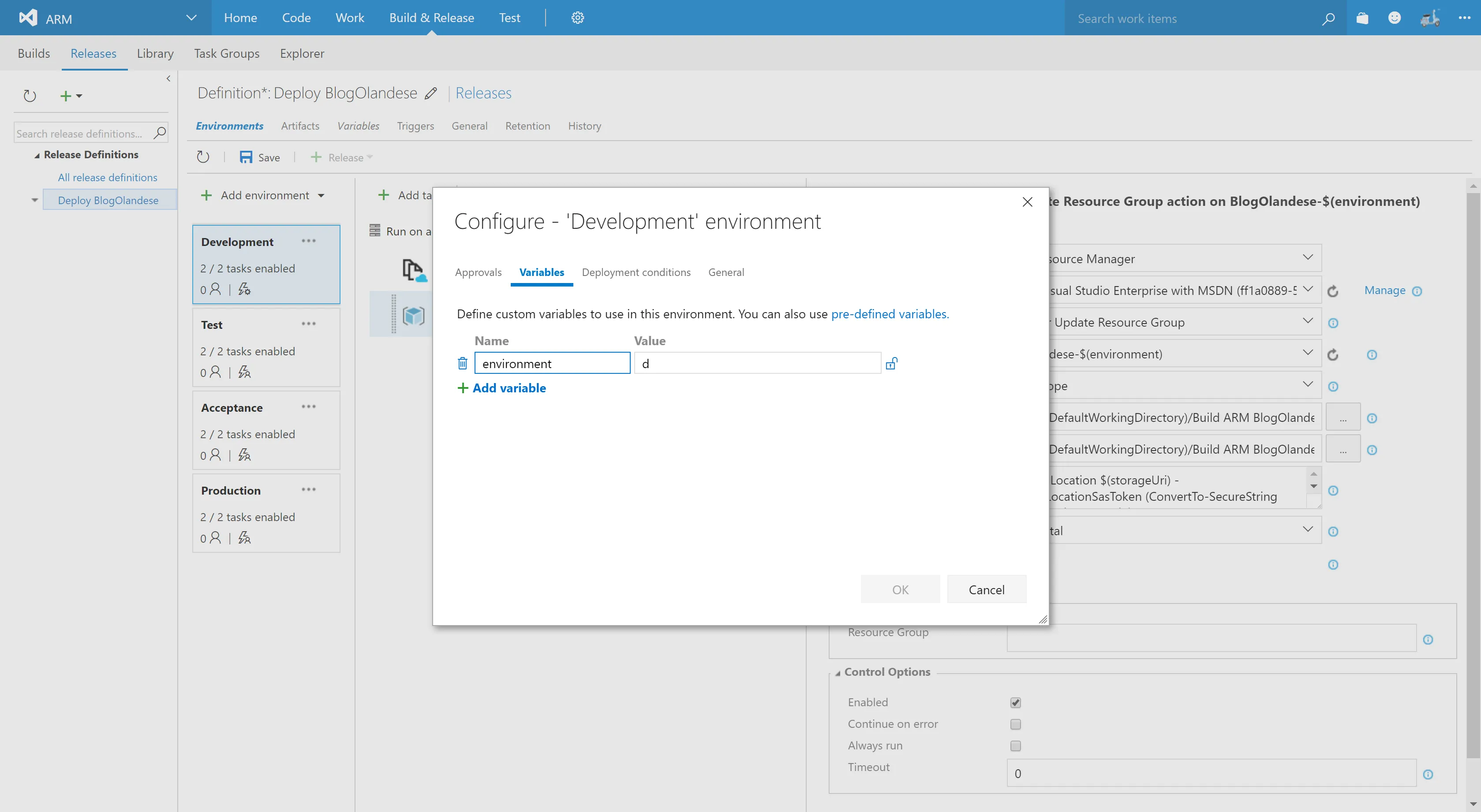Click Cancel button in dialog
This screenshot has width=1481, height=812.
point(987,589)
